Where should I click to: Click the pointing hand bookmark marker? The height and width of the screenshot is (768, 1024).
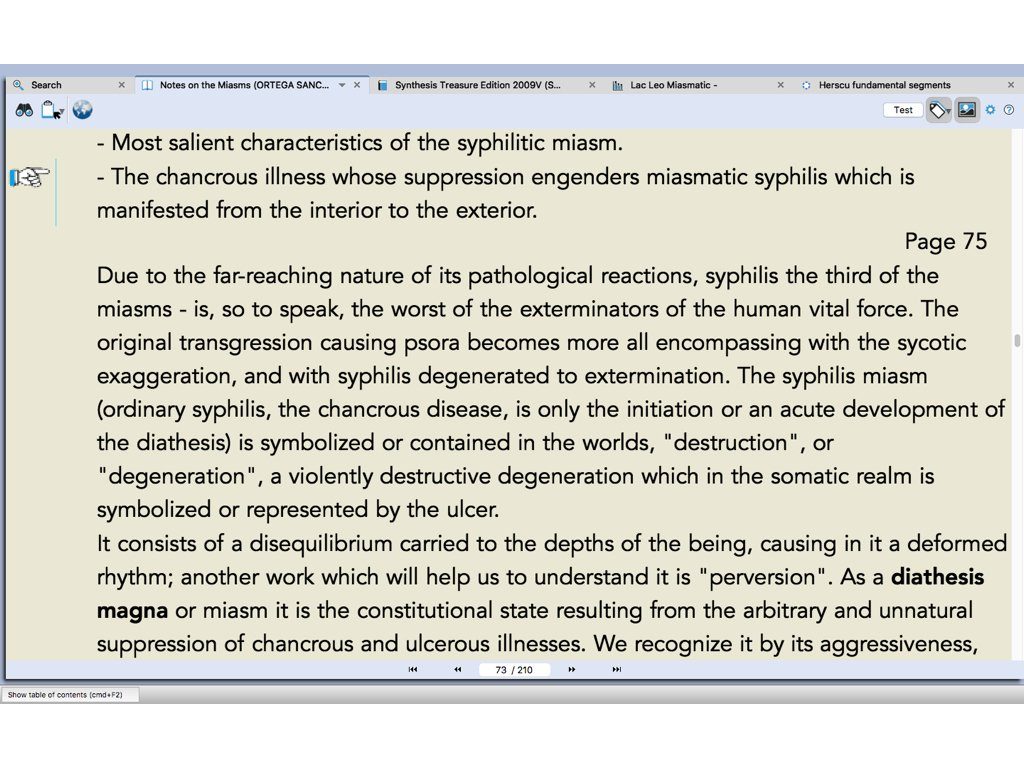[30, 178]
